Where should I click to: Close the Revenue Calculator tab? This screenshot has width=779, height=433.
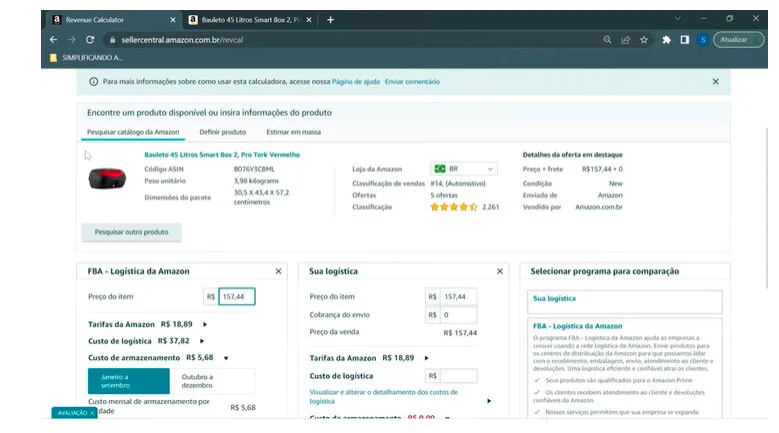click(x=173, y=20)
